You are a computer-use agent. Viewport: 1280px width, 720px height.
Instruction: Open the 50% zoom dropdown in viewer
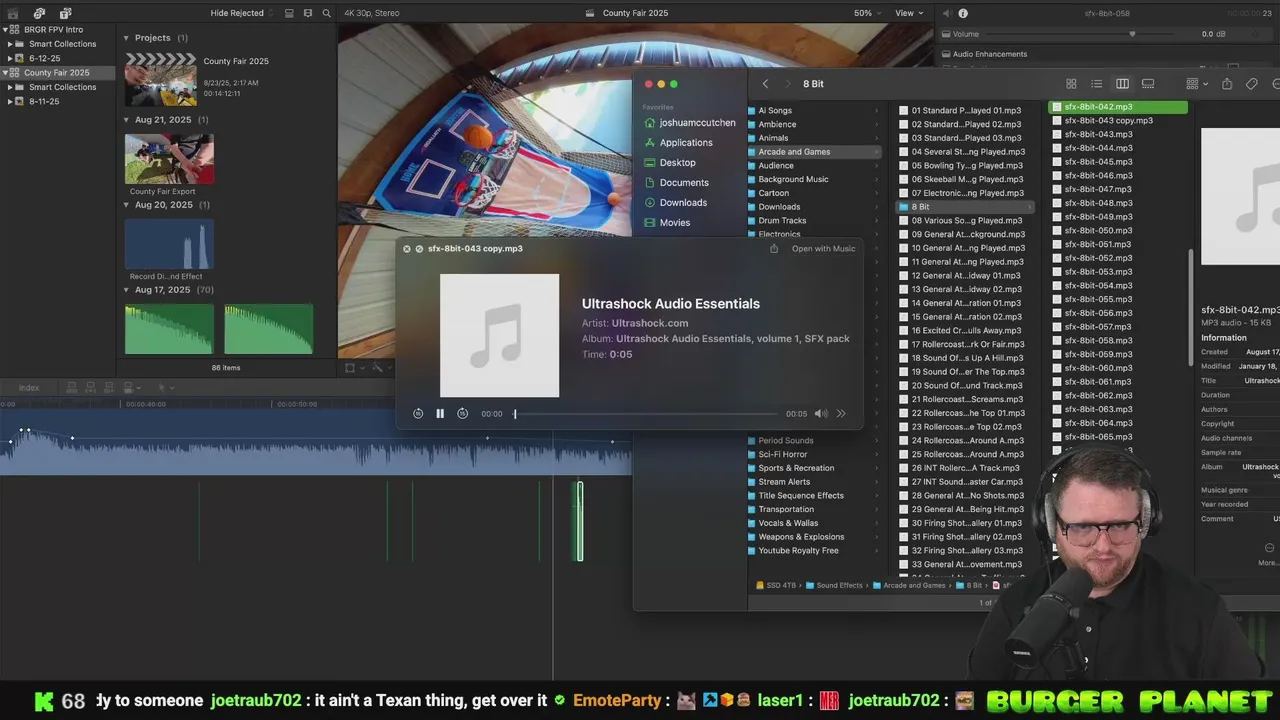pyautogui.click(x=867, y=13)
